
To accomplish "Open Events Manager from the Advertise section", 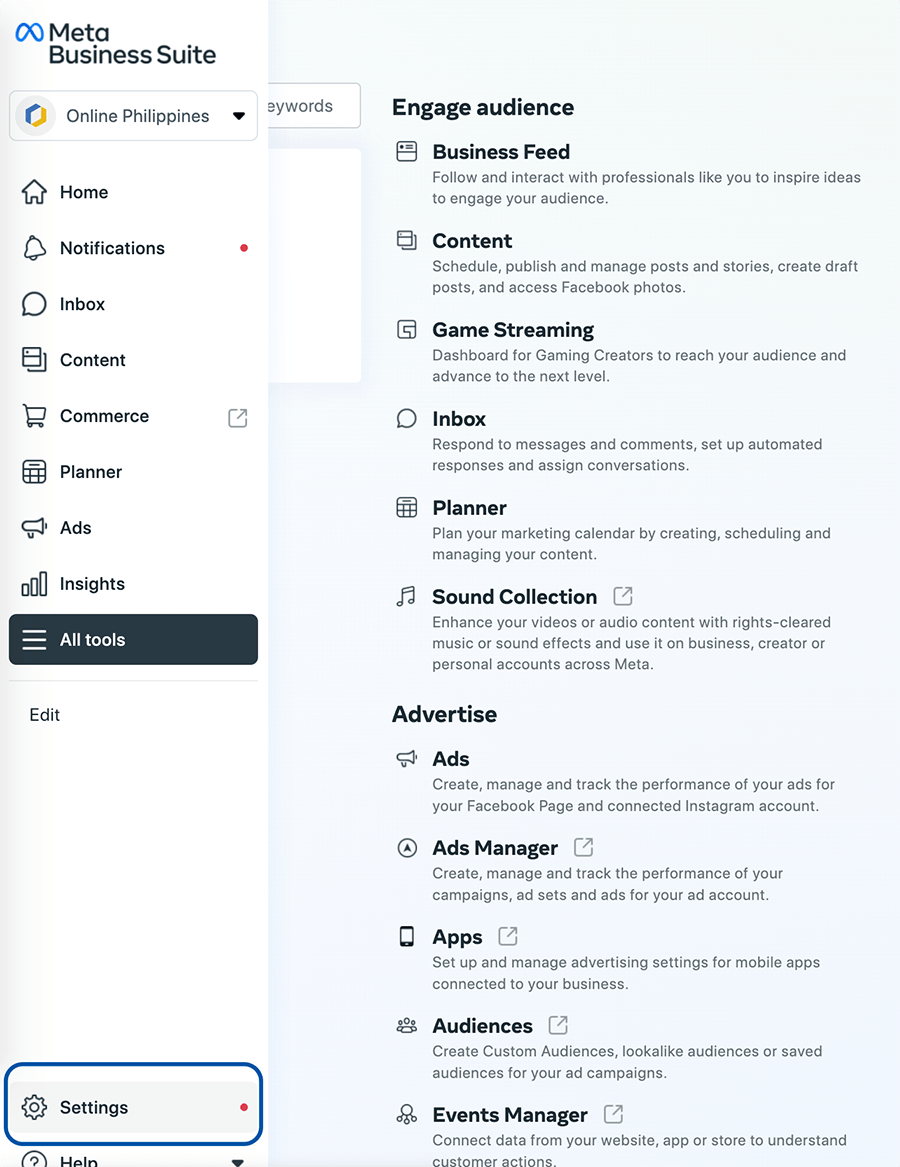I will (508, 1114).
